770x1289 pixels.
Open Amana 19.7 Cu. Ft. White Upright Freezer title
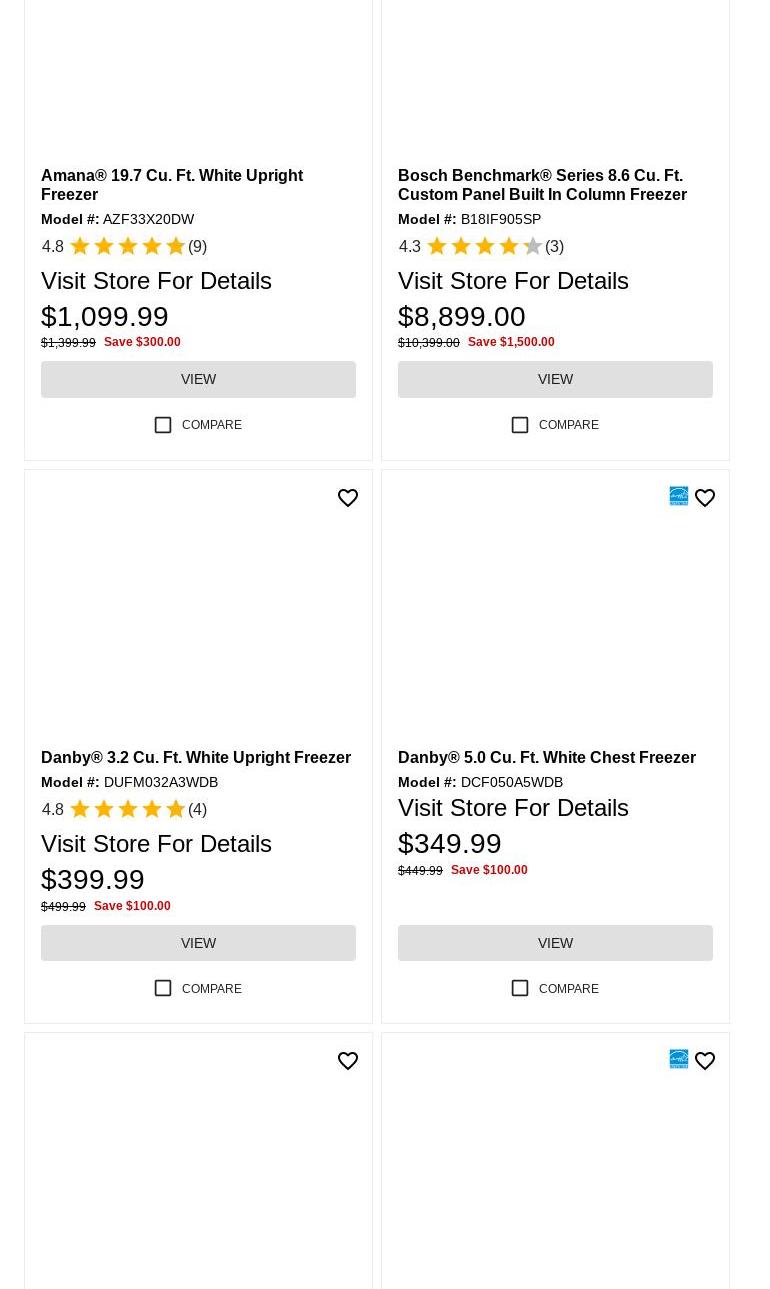point(172,185)
